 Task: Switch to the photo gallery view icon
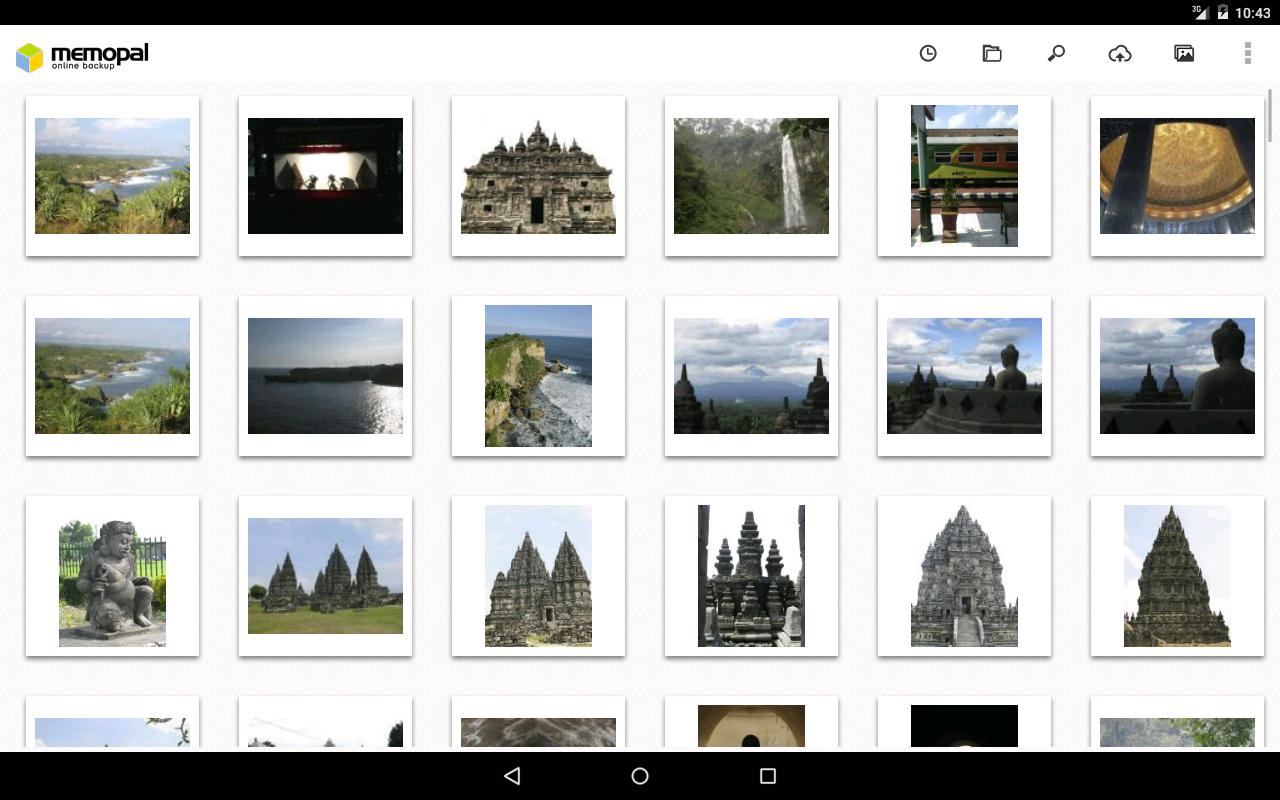[1184, 54]
